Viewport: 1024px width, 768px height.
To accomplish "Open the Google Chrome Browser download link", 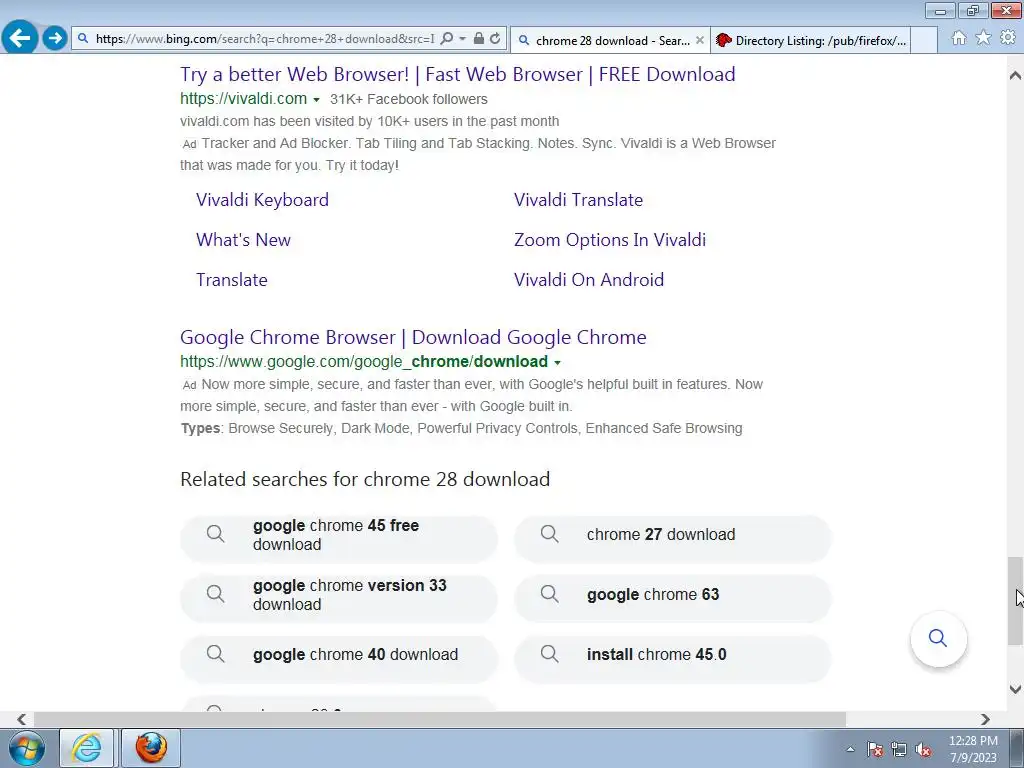I will 413,337.
